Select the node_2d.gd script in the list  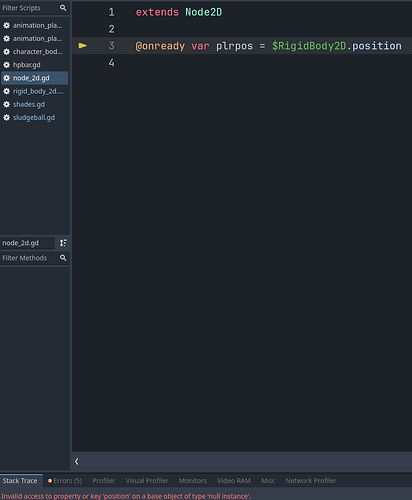point(35,78)
